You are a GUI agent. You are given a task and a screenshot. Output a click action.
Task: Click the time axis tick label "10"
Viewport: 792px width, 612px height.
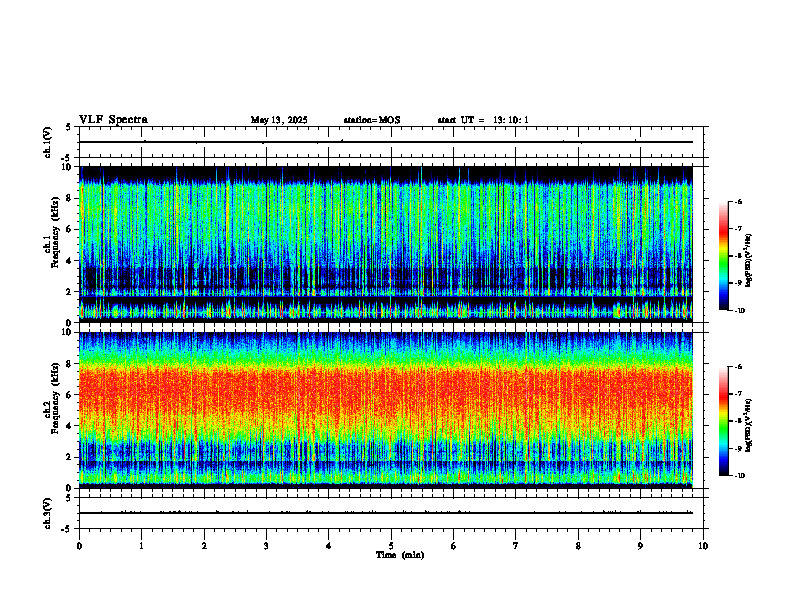703,546
